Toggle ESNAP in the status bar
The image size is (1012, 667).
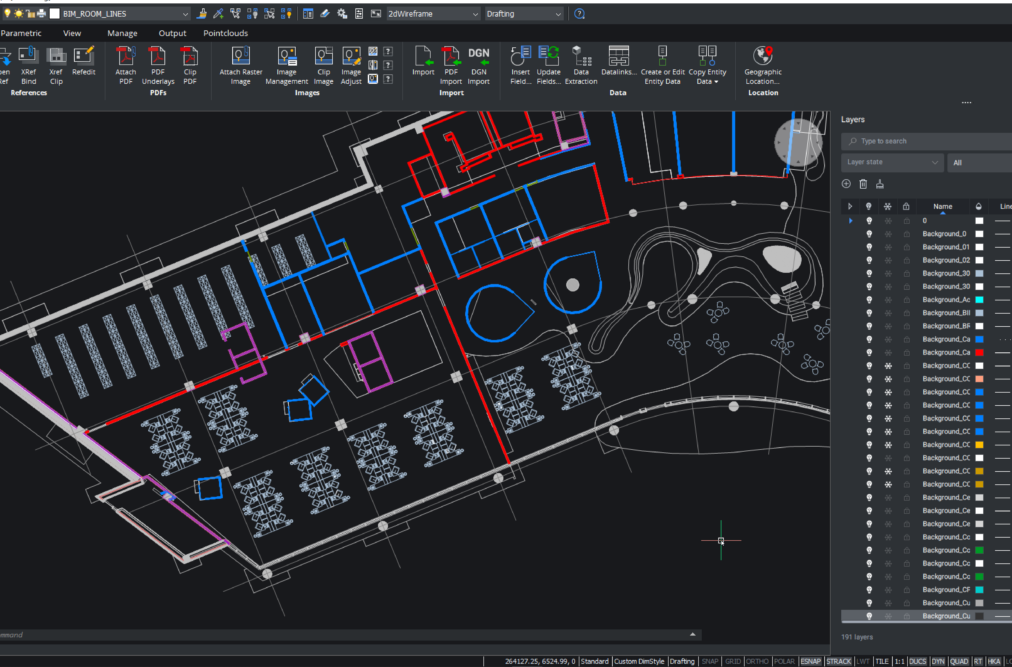tap(811, 661)
